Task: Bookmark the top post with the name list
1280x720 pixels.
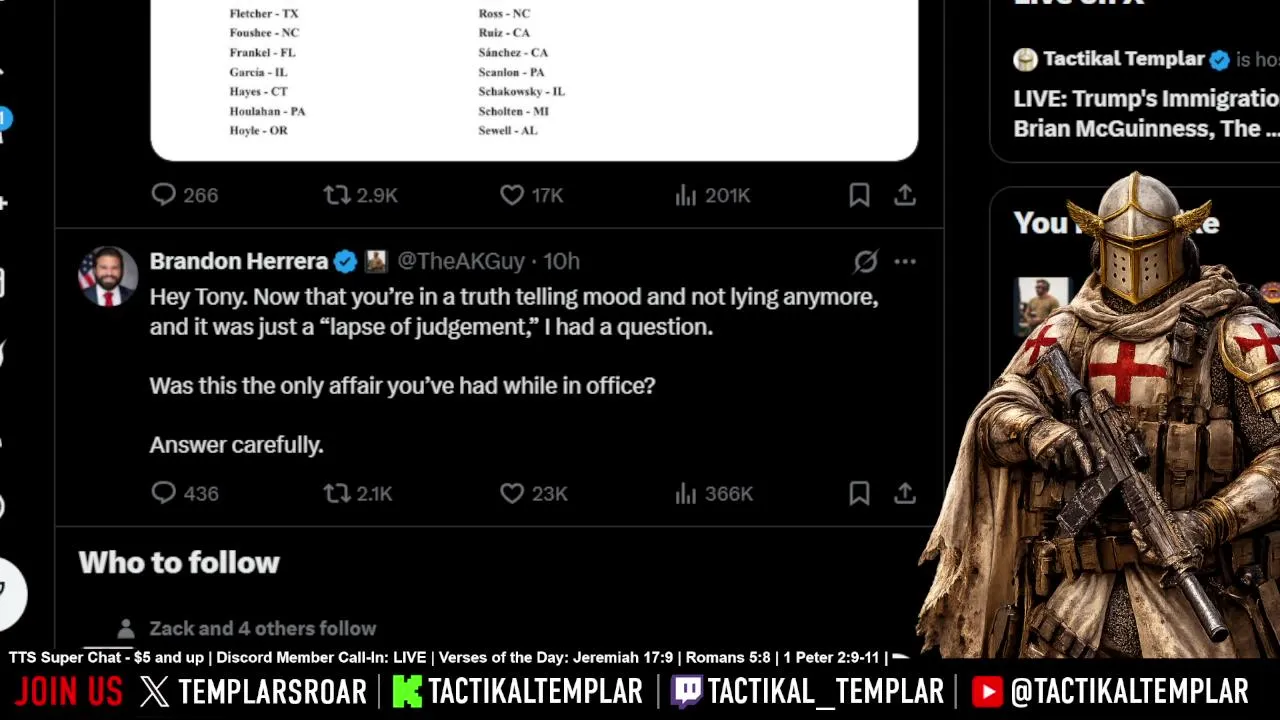Action: tap(859, 195)
